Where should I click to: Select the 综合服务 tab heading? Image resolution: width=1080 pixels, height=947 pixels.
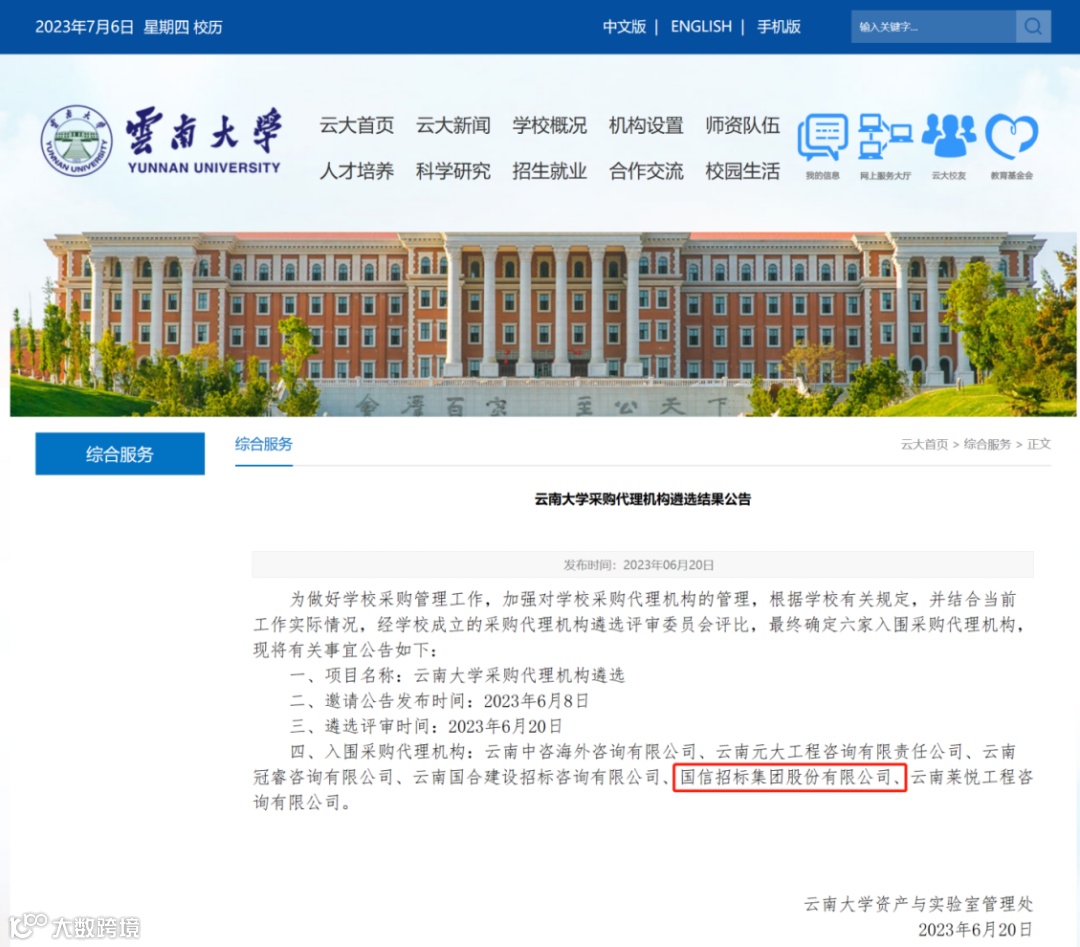[x=264, y=444]
